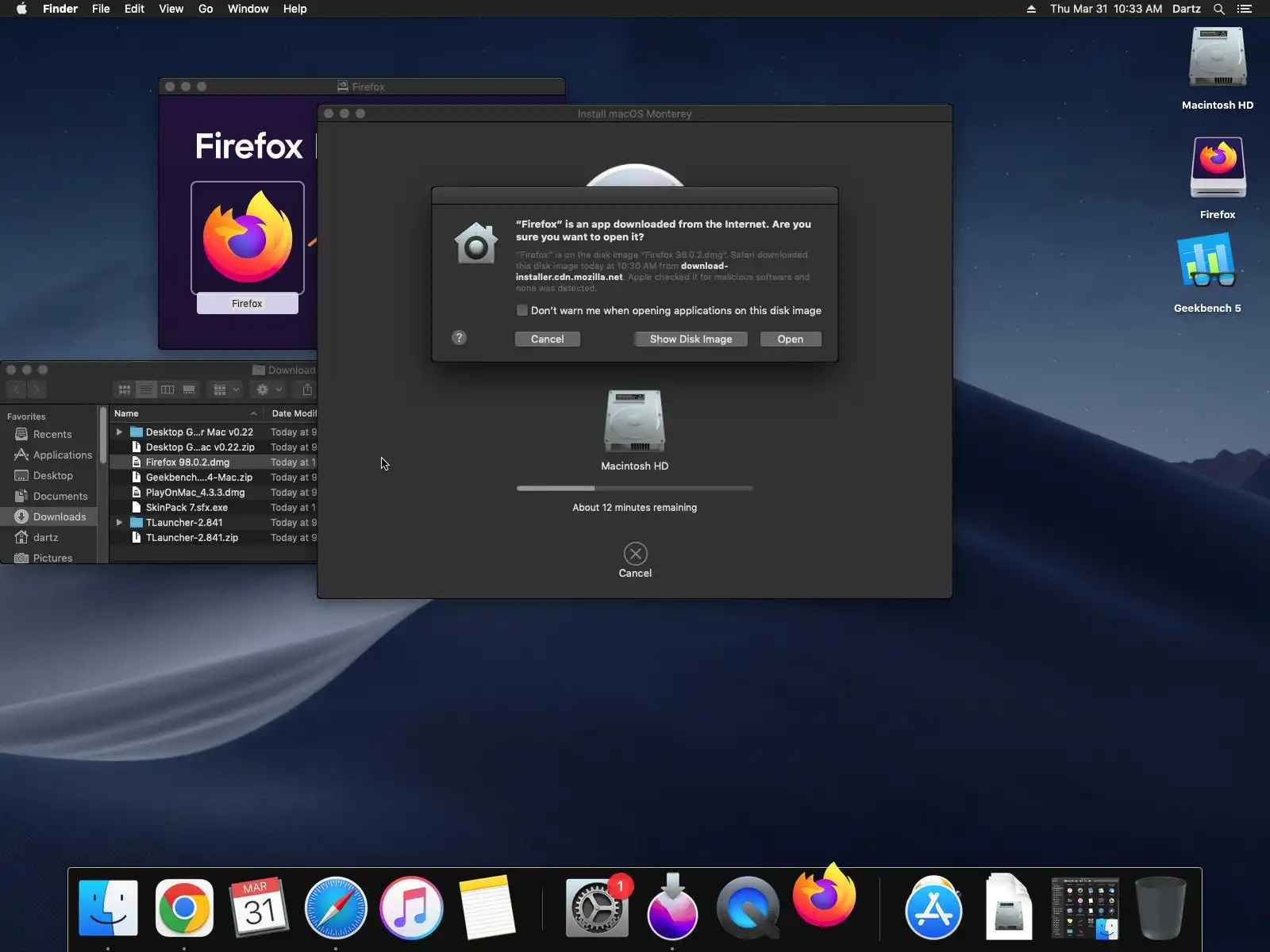Open iTunes from the Dock
Screen dimensions: 1270x952
click(x=411, y=908)
